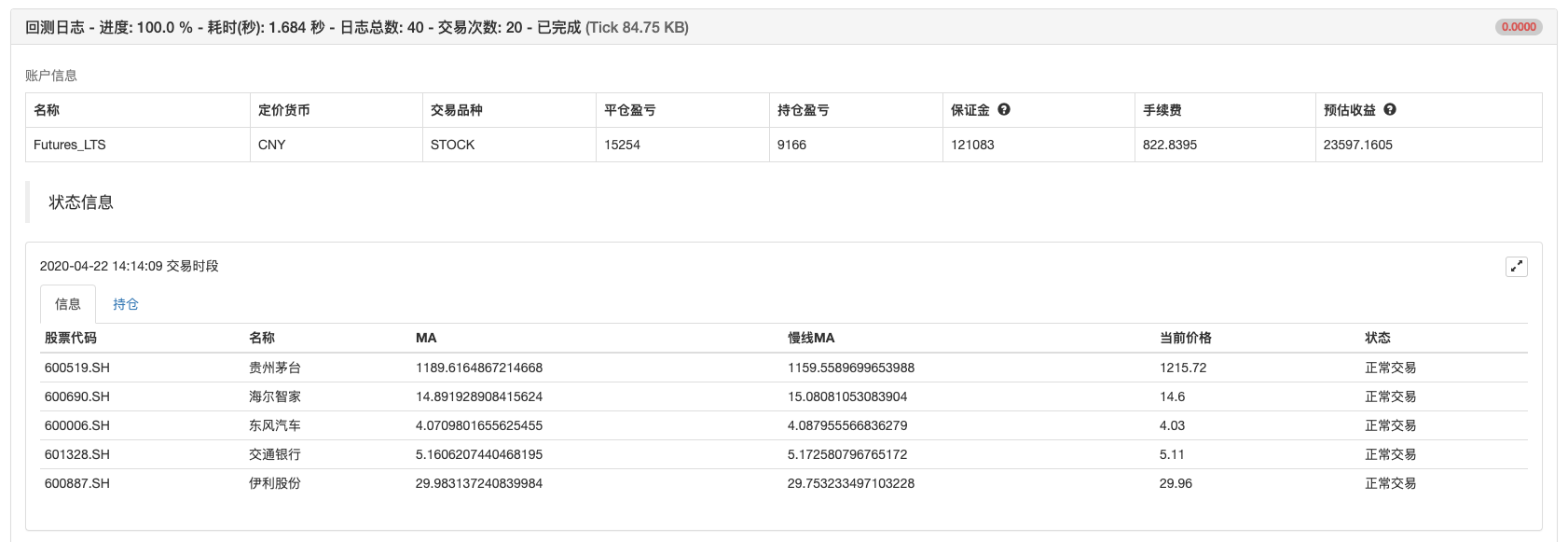The width and height of the screenshot is (1568, 542).
Task: Click the 股票代码 column header
Action: point(71,338)
